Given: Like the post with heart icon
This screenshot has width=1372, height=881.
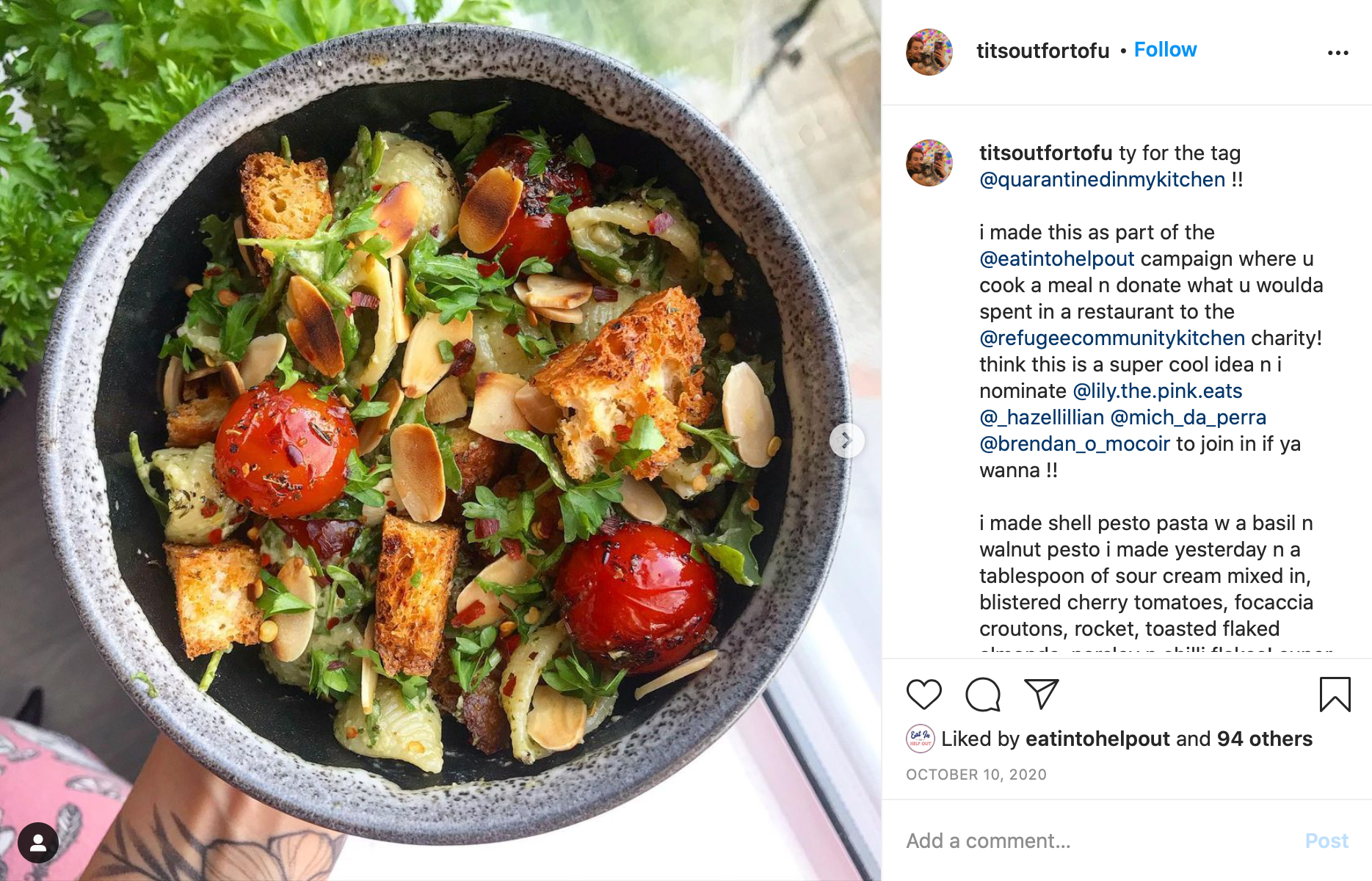Looking at the screenshot, I should pos(923,695).
